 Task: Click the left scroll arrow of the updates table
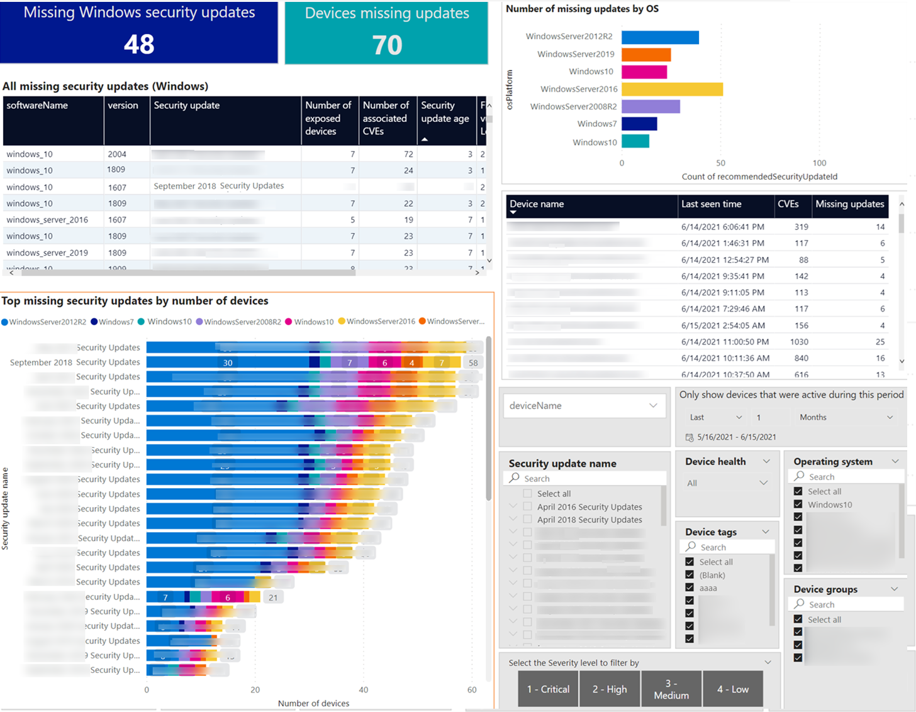[x=12, y=272]
